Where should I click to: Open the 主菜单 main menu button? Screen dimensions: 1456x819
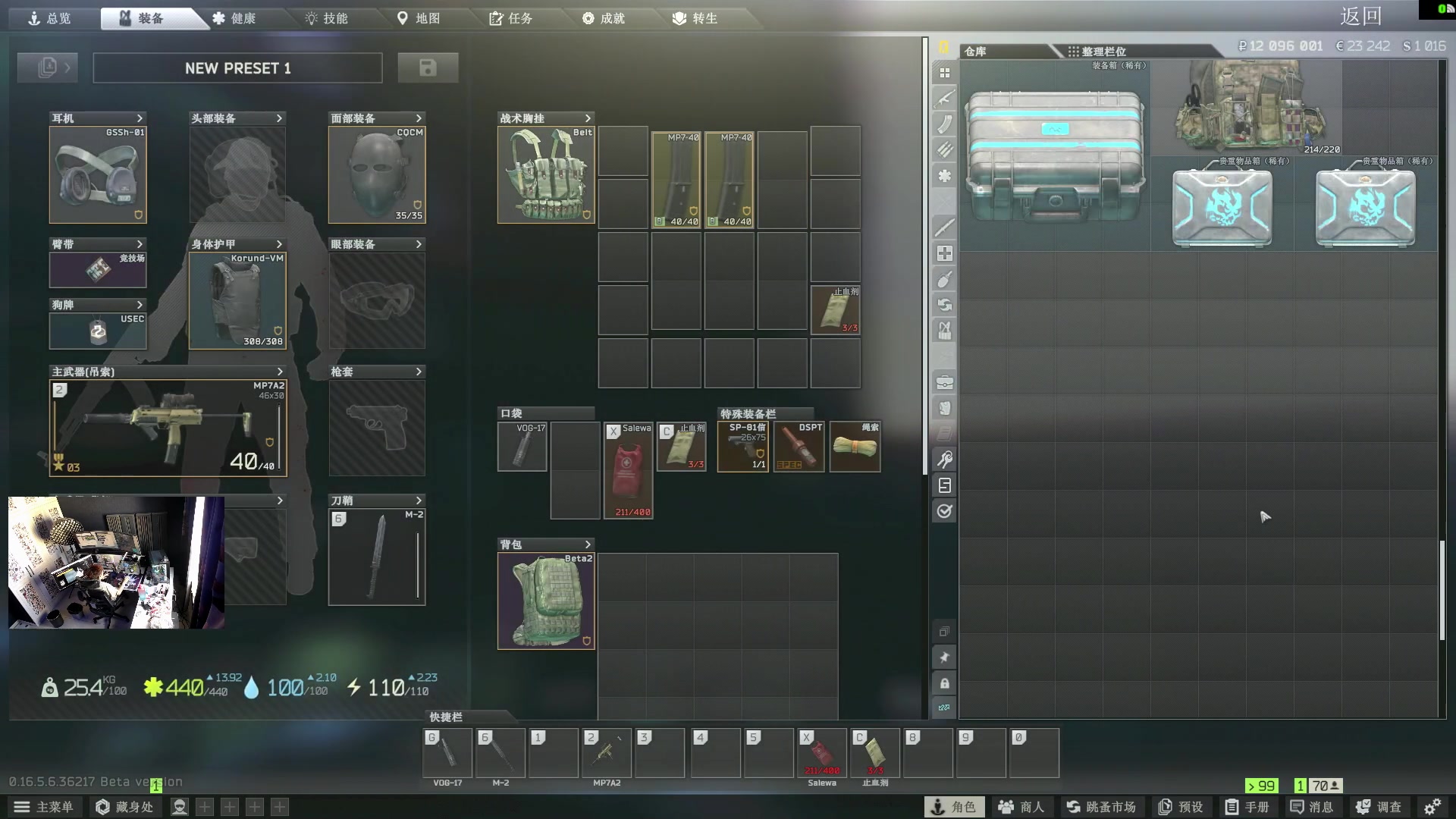point(44,807)
